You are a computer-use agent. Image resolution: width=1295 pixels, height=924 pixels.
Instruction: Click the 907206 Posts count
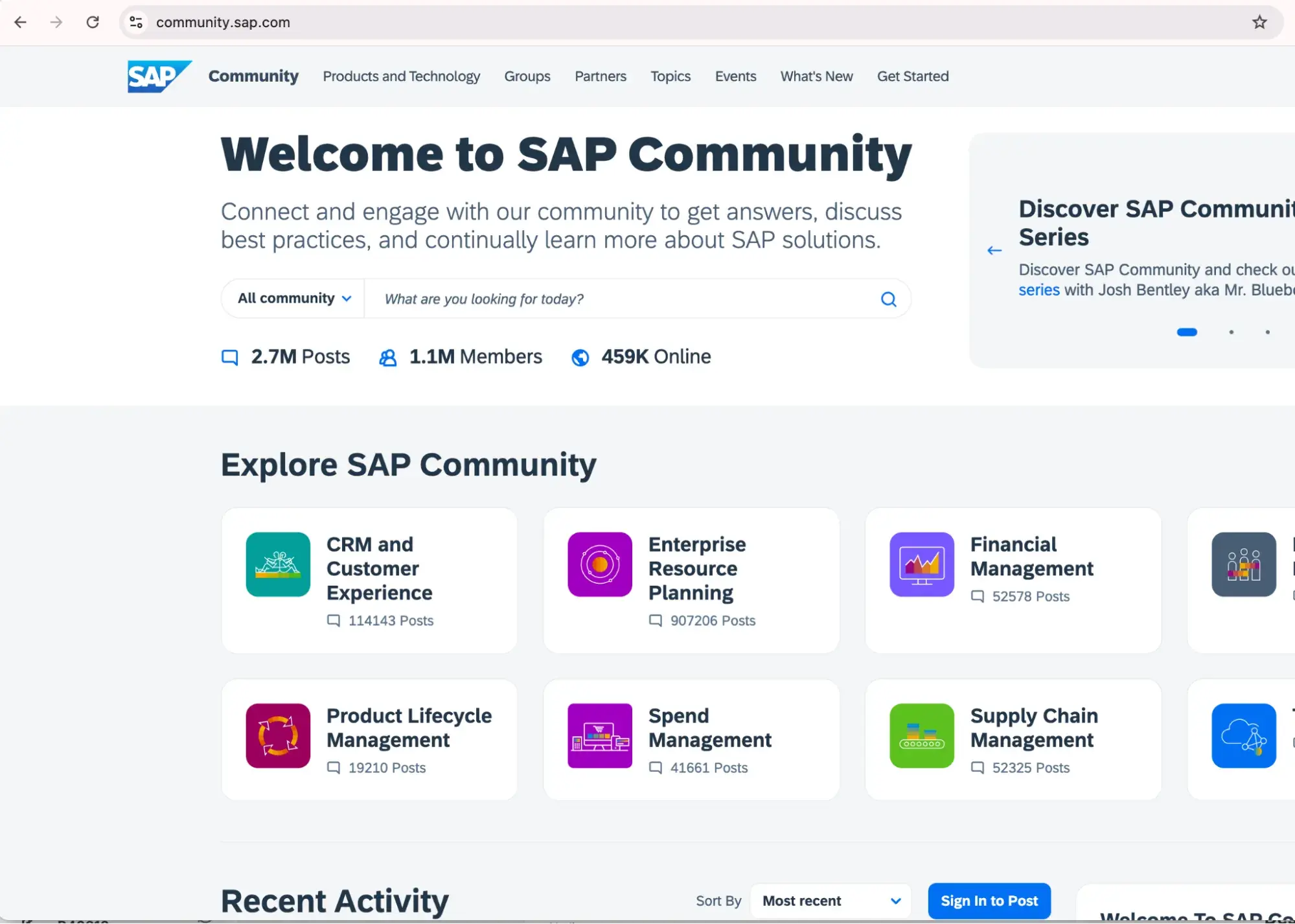coord(713,621)
